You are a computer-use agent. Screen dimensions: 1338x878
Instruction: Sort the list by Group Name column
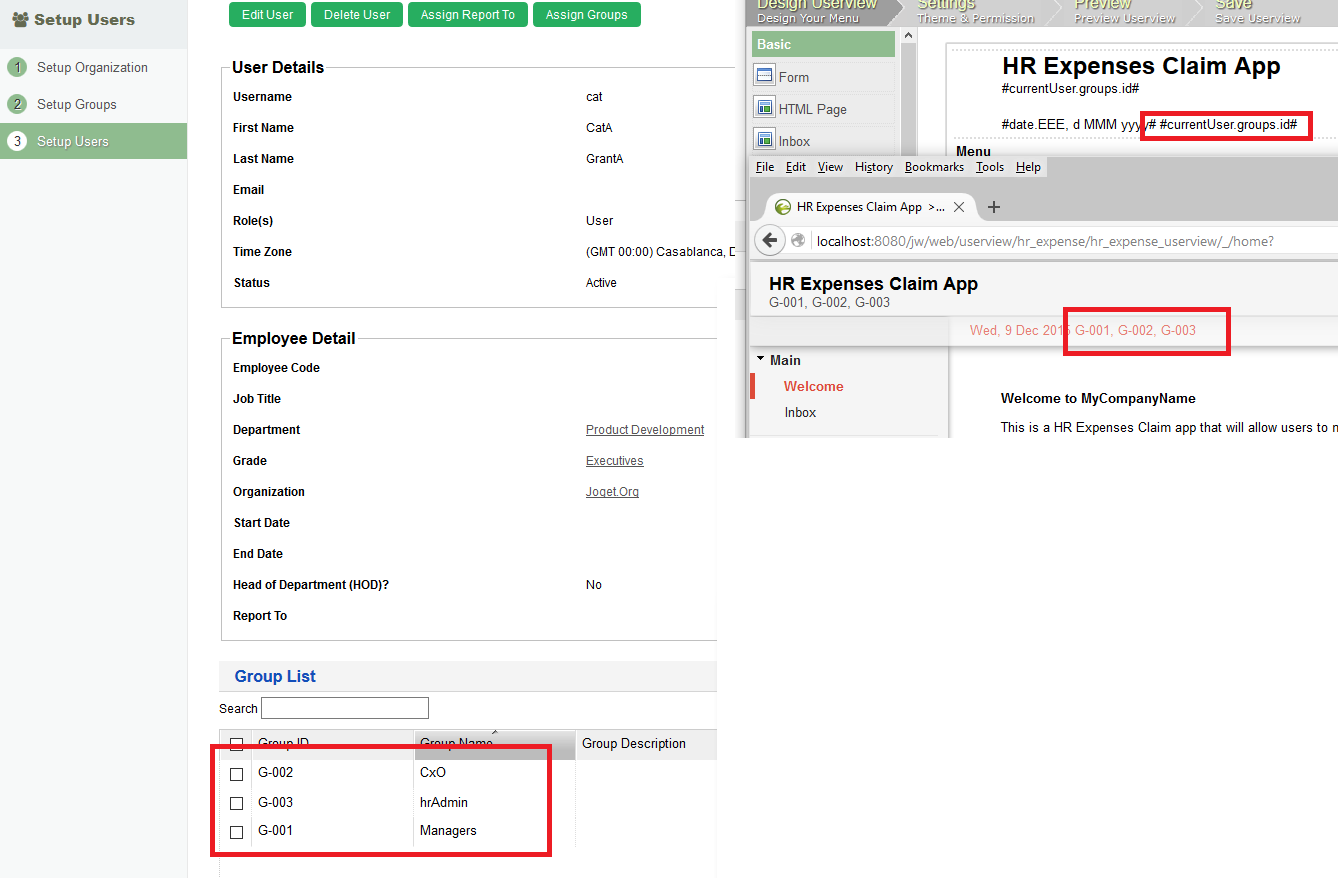point(456,744)
